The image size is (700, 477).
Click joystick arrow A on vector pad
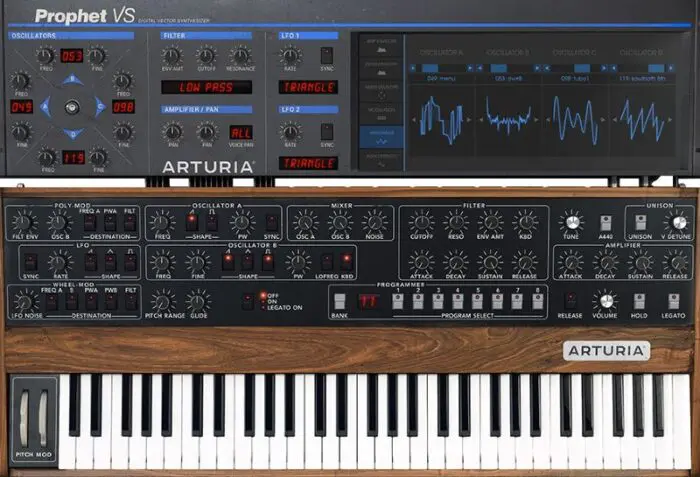(x=45, y=107)
